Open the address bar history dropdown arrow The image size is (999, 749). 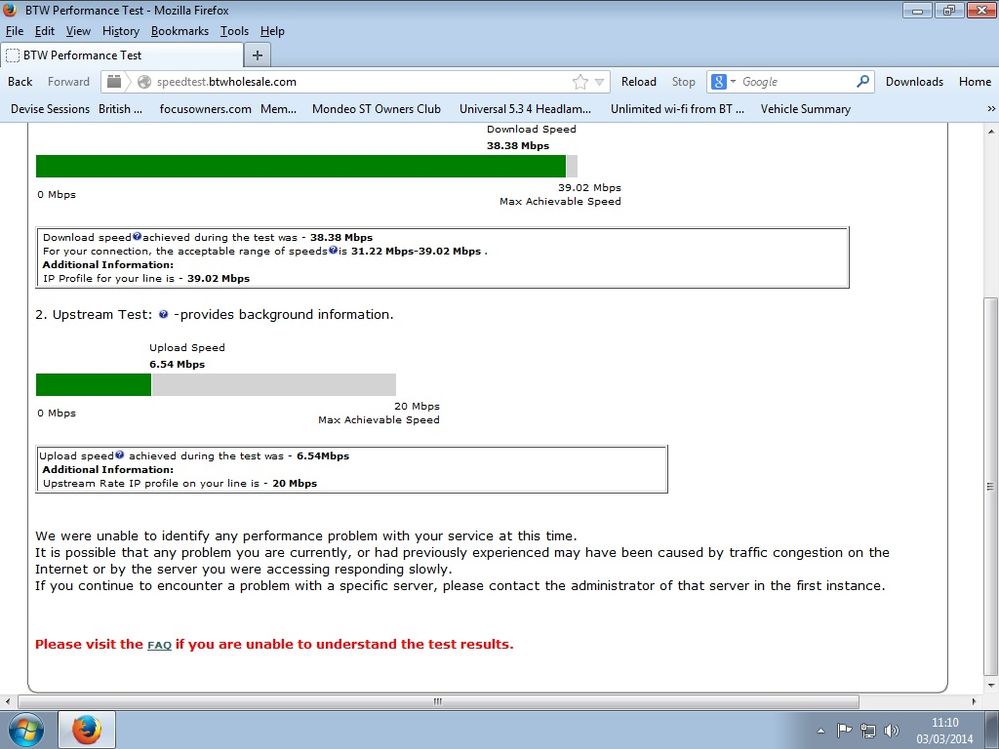click(600, 82)
